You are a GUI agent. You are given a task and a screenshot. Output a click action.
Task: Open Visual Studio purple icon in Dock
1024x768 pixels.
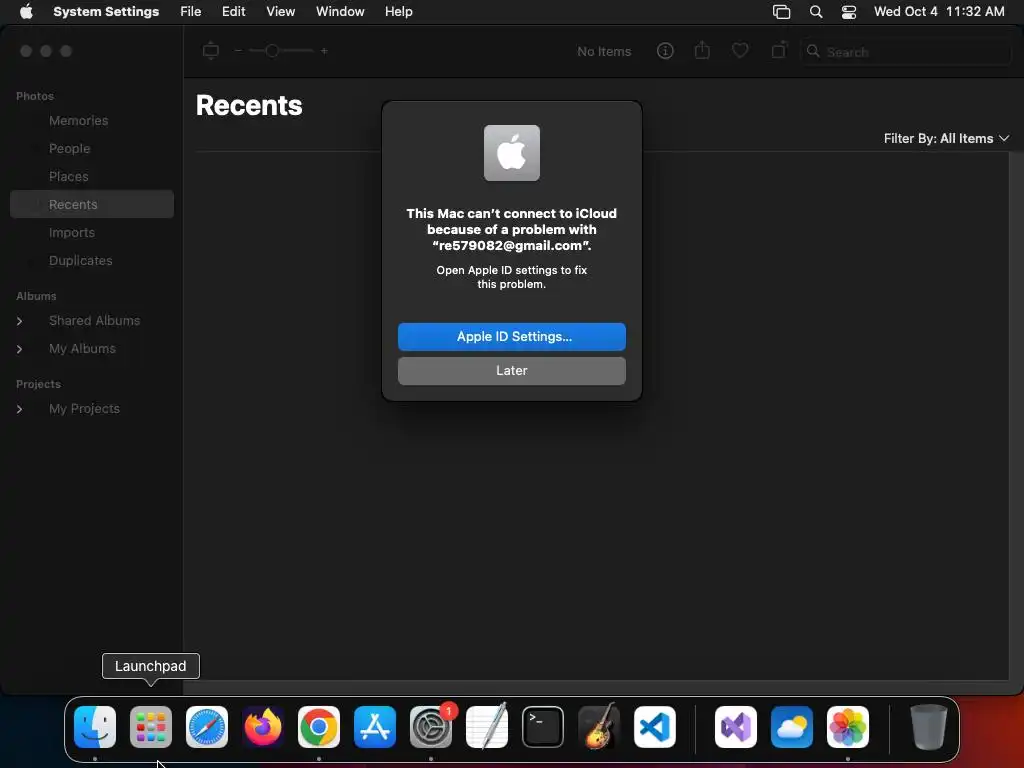point(736,727)
